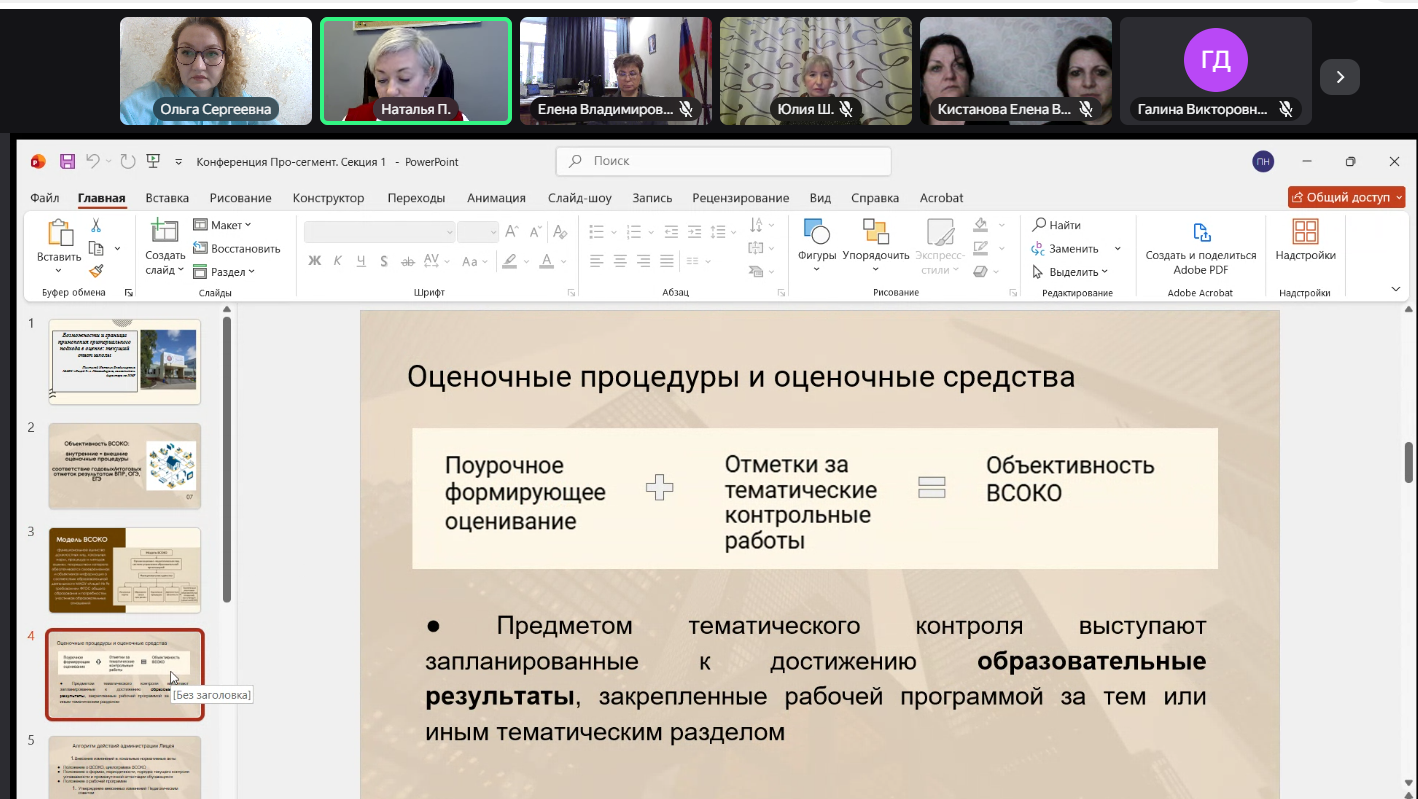Open the font color picker (A)
1418x799 pixels.
[546, 261]
